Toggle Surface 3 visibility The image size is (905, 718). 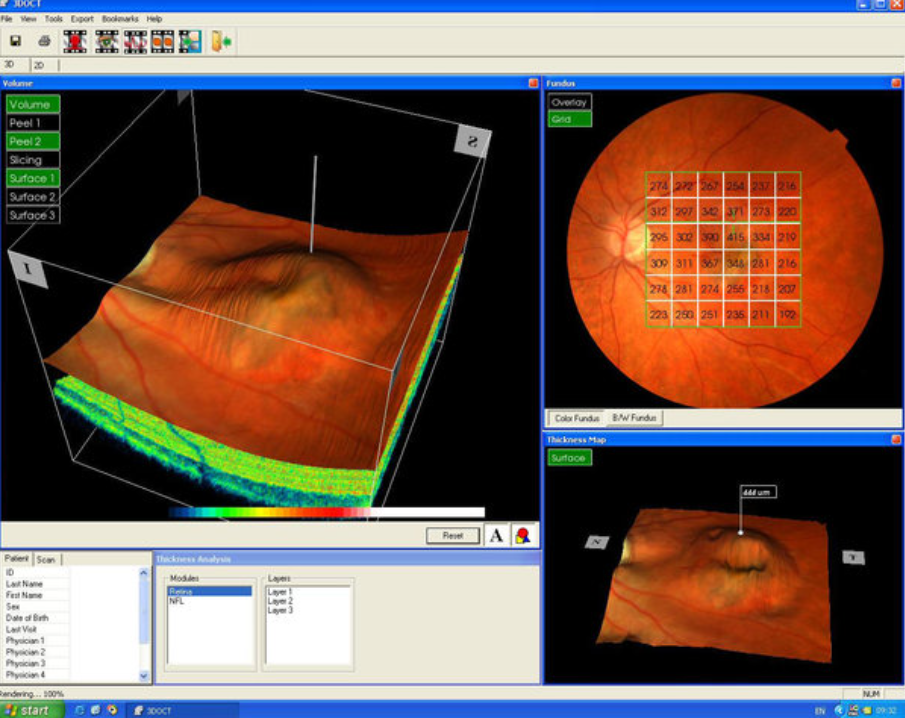[x=33, y=215]
